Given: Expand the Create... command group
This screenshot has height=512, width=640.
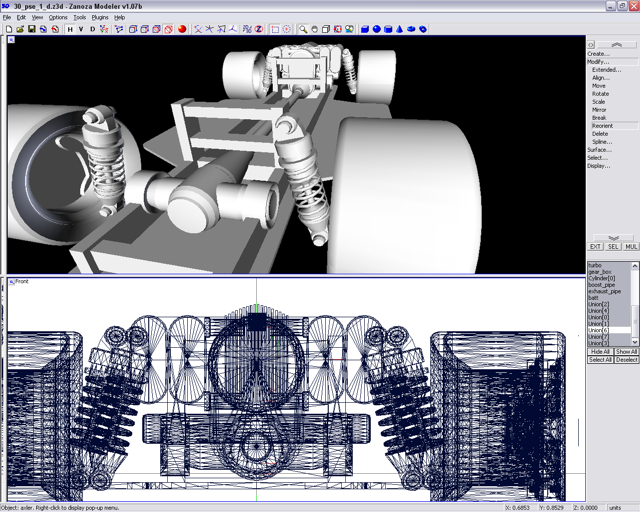Looking at the screenshot, I should 598,54.
